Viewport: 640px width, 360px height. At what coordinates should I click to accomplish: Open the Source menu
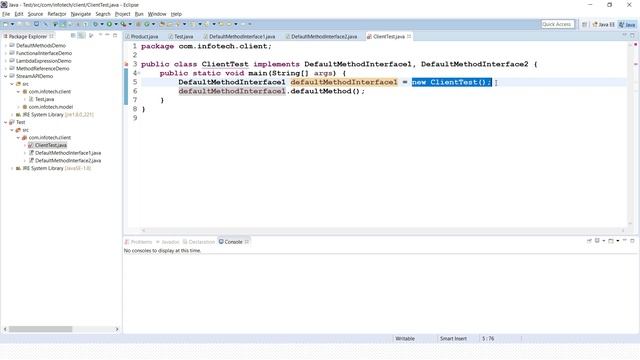[x=35, y=14]
